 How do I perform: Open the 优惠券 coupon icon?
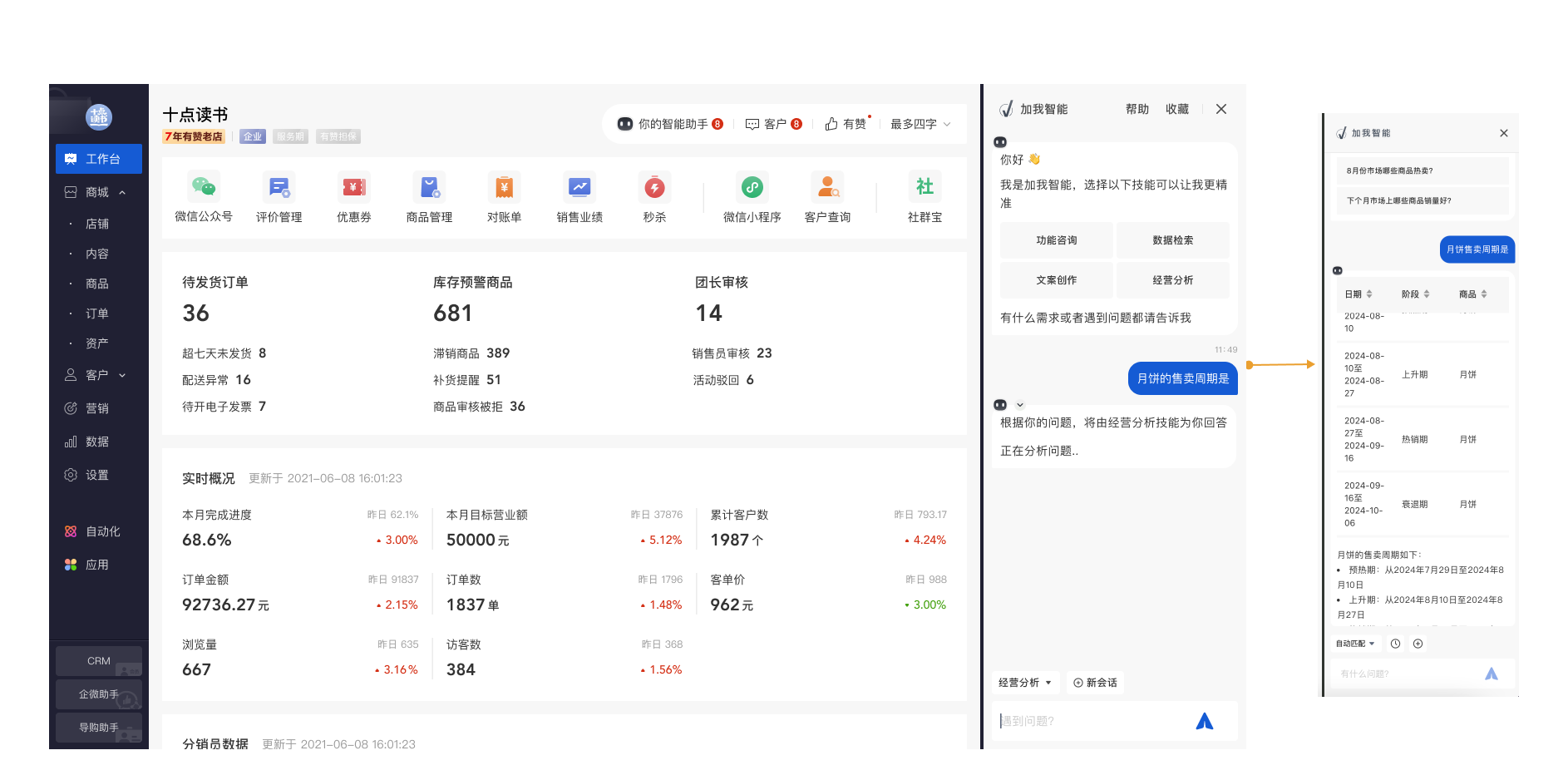pos(354,188)
